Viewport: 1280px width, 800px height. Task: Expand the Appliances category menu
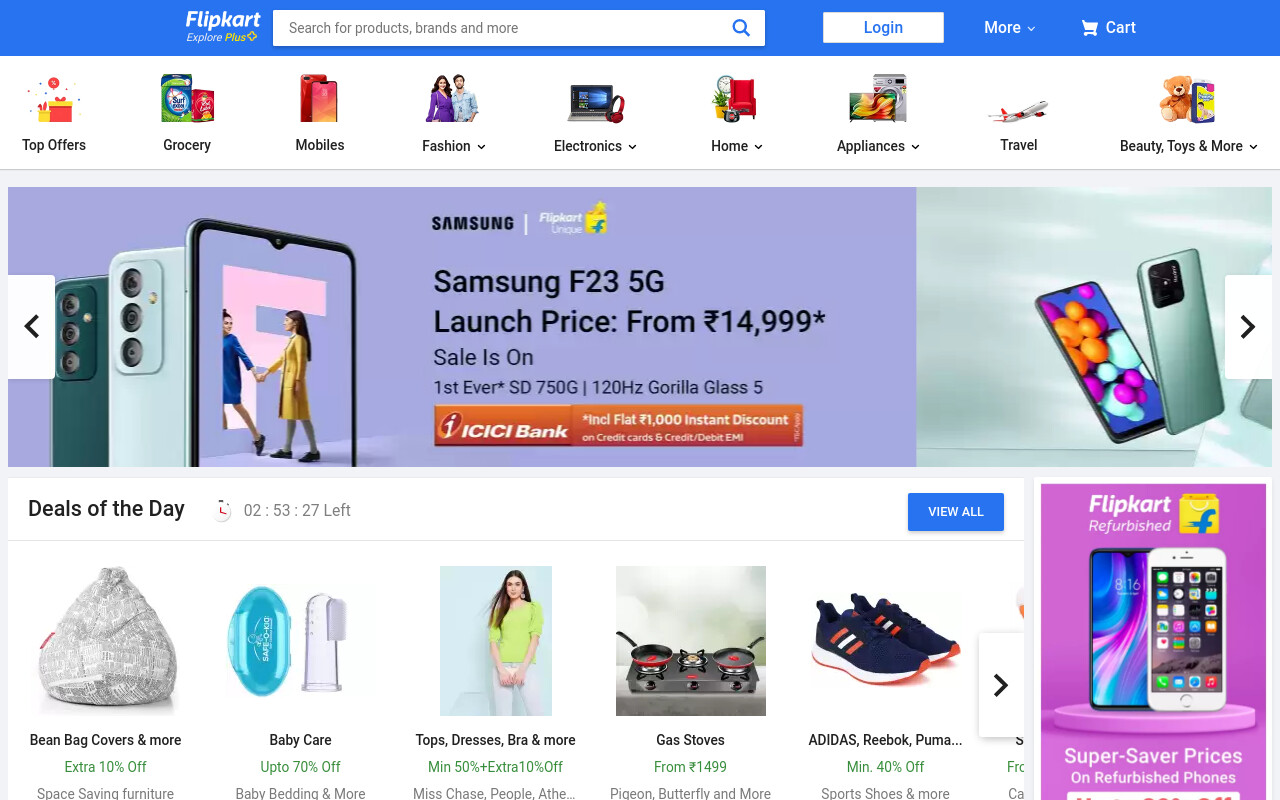[878, 146]
